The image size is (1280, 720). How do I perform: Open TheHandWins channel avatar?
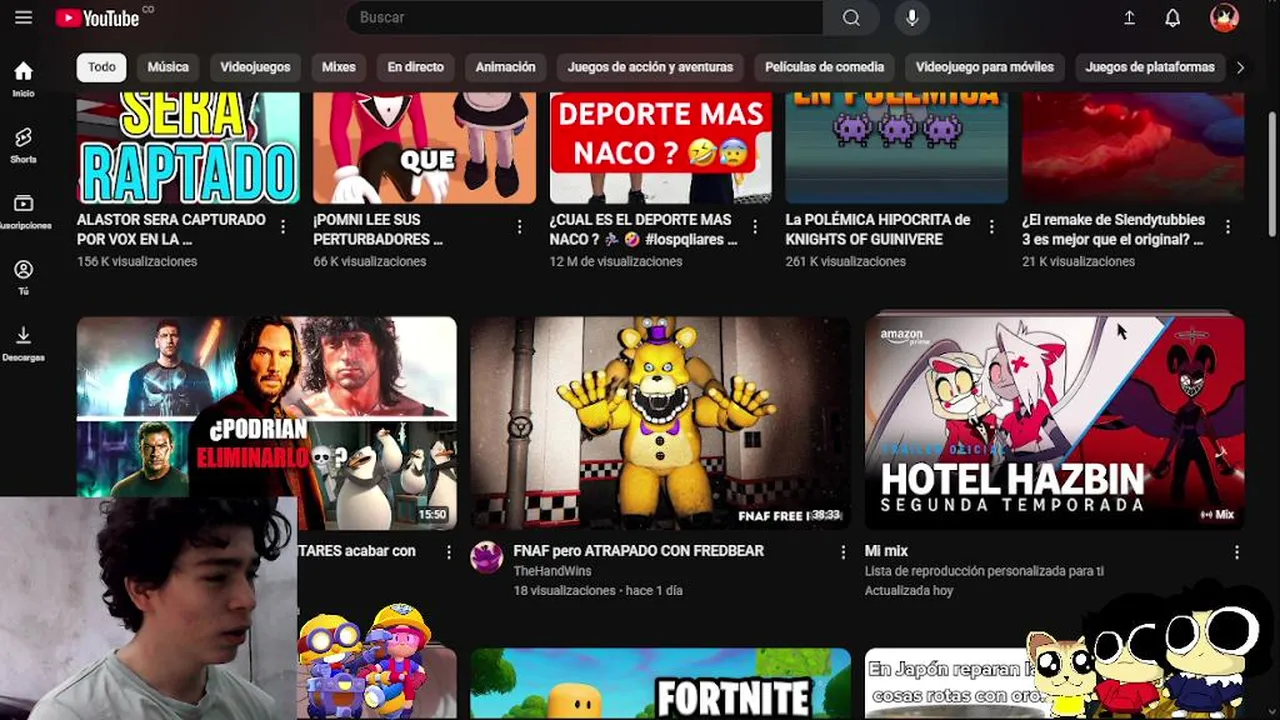coord(487,558)
